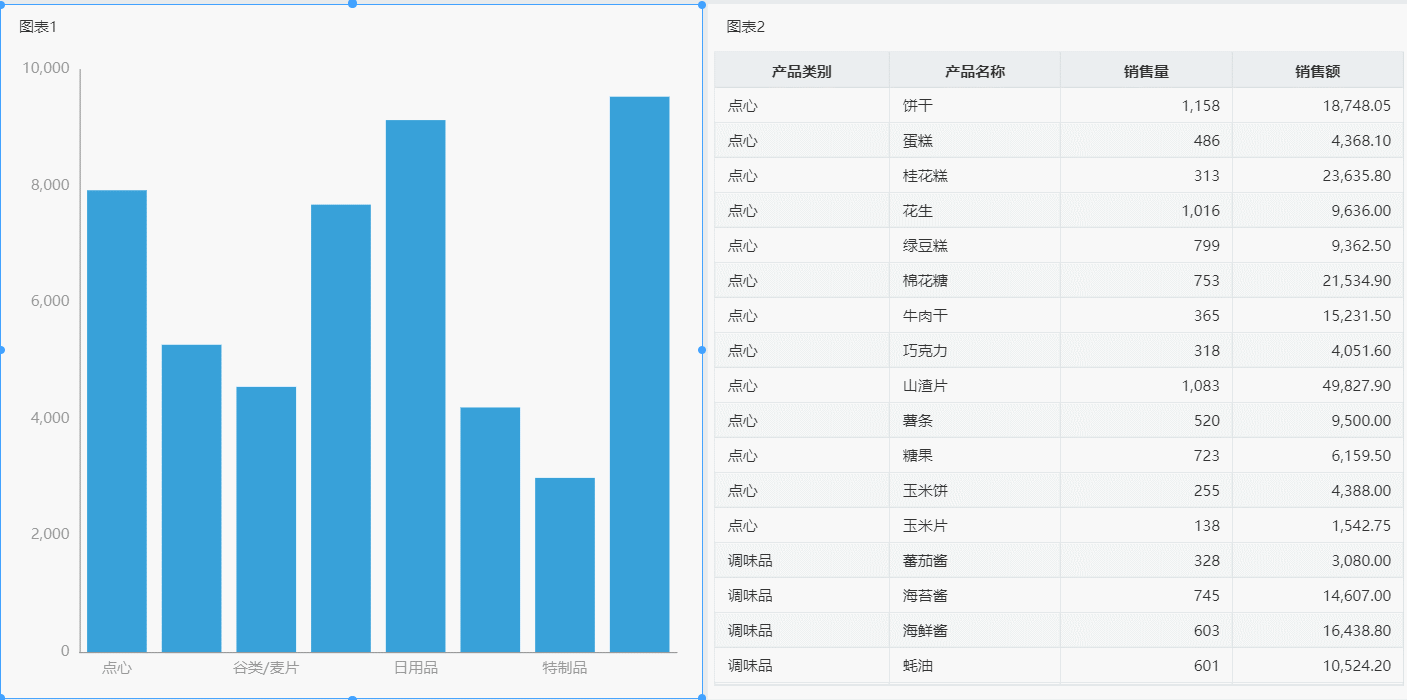Click the sales quantity 1,016 cell
The height and width of the screenshot is (700, 1407).
(1146, 210)
